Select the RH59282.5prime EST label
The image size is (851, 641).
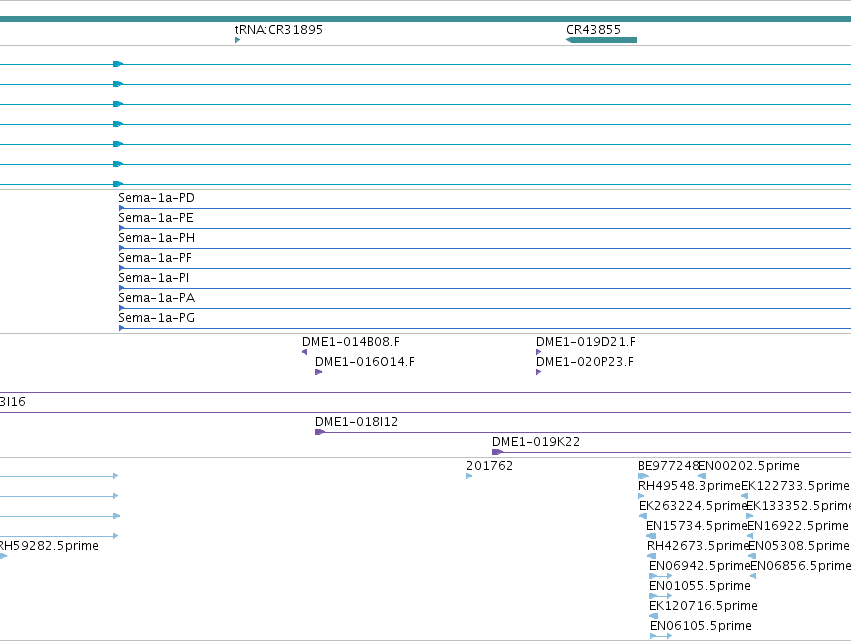pyautogui.click(x=49, y=546)
